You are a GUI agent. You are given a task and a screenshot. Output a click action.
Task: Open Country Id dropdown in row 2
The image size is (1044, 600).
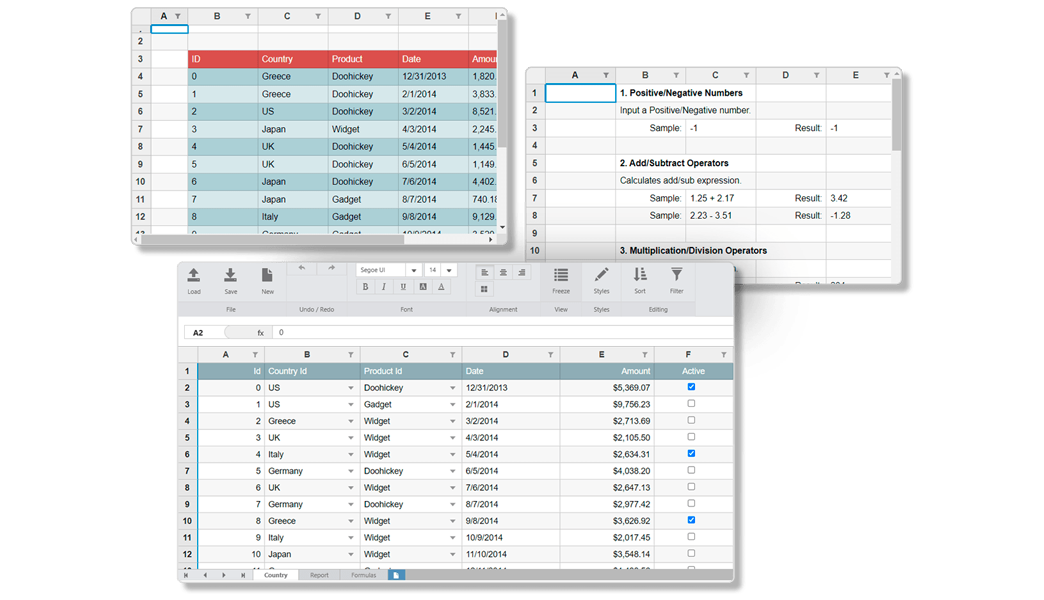click(x=351, y=388)
